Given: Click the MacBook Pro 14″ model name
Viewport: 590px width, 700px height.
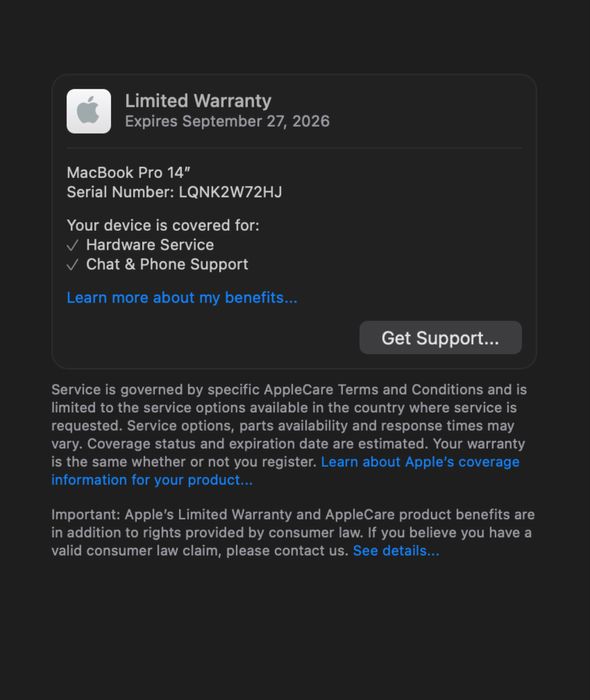Looking at the screenshot, I should click(x=129, y=172).
